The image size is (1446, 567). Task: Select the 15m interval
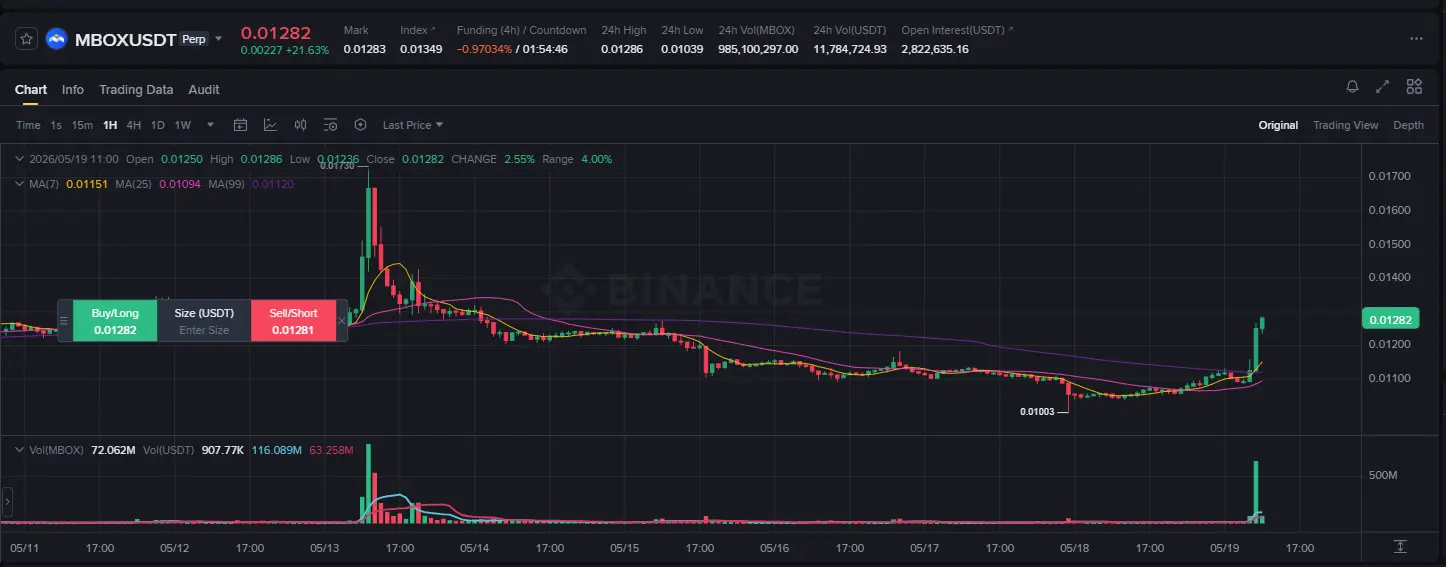click(82, 125)
